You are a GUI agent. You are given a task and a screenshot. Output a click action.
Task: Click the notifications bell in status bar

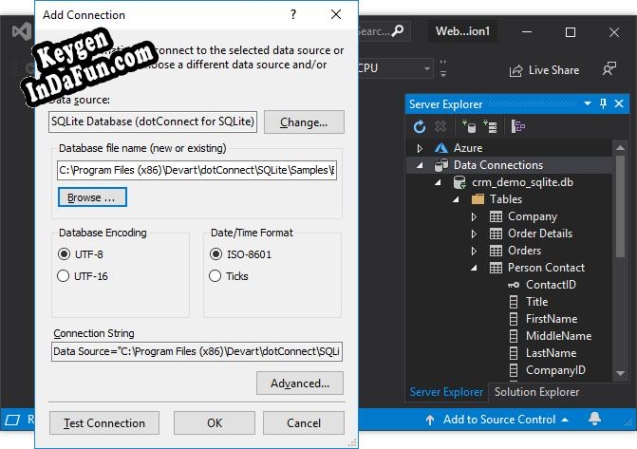(x=595, y=419)
